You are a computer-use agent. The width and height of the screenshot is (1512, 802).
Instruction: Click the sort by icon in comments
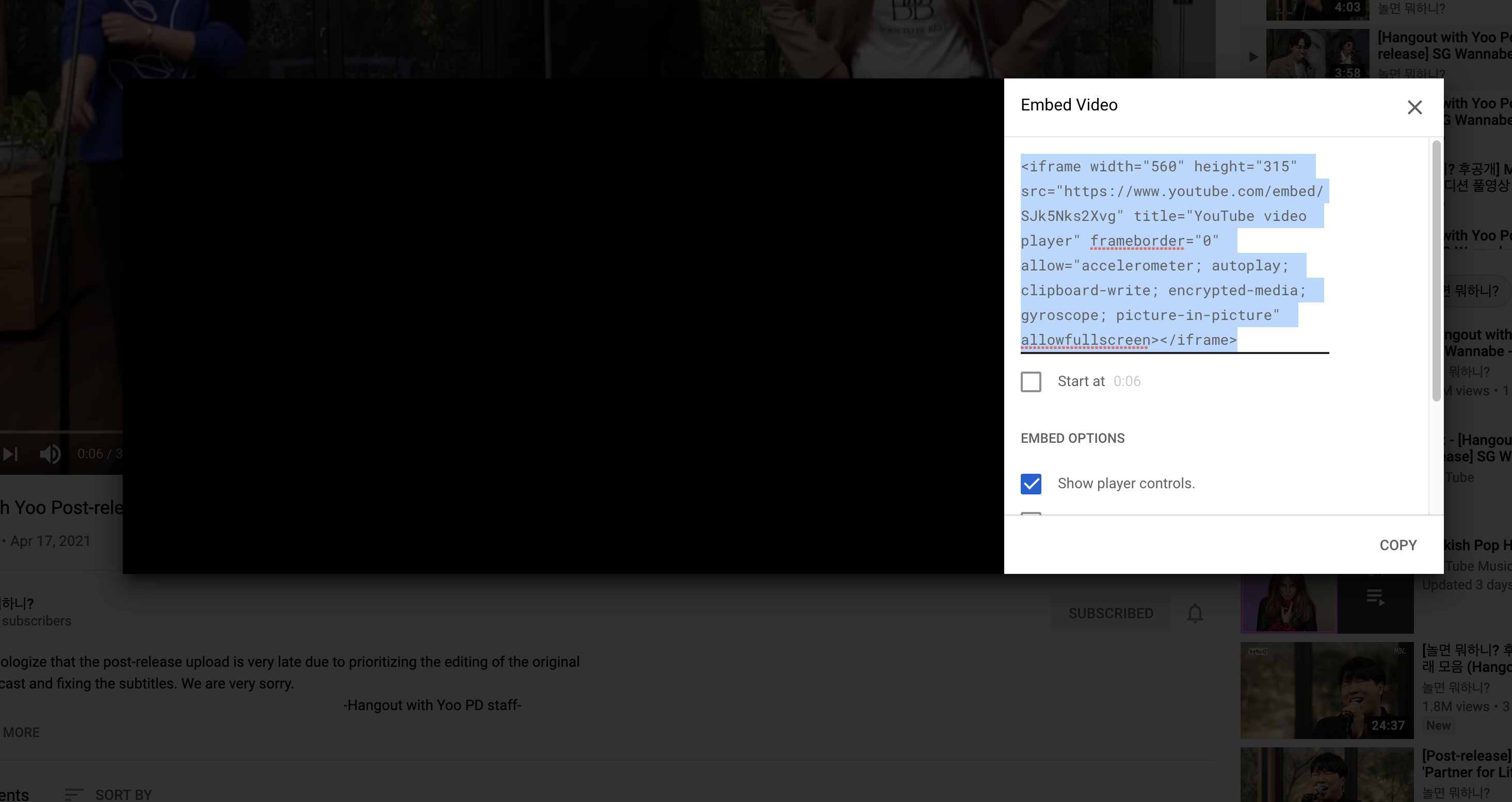73,794
